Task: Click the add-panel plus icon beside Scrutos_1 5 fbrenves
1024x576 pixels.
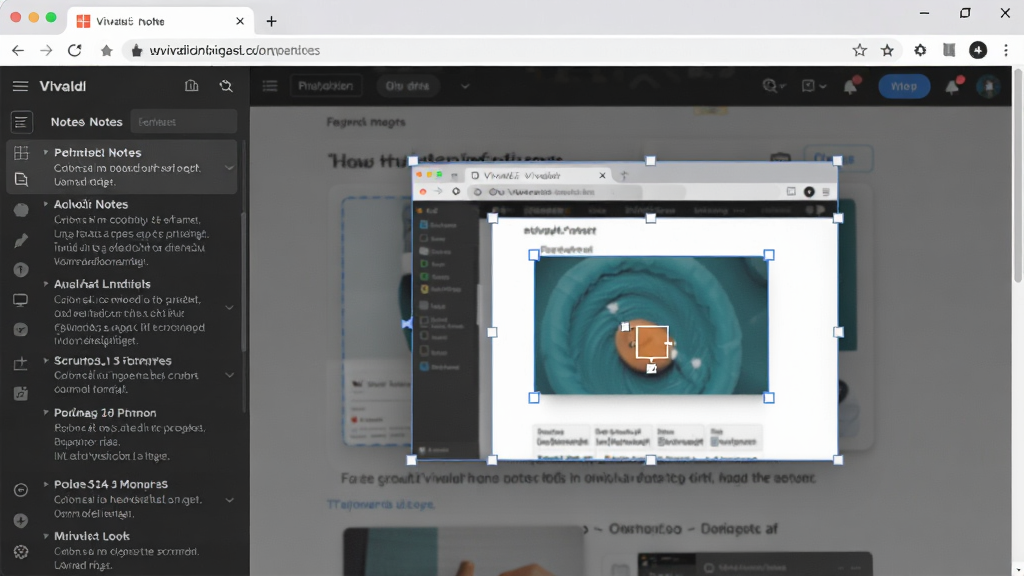Action: [x=21, y=363]
